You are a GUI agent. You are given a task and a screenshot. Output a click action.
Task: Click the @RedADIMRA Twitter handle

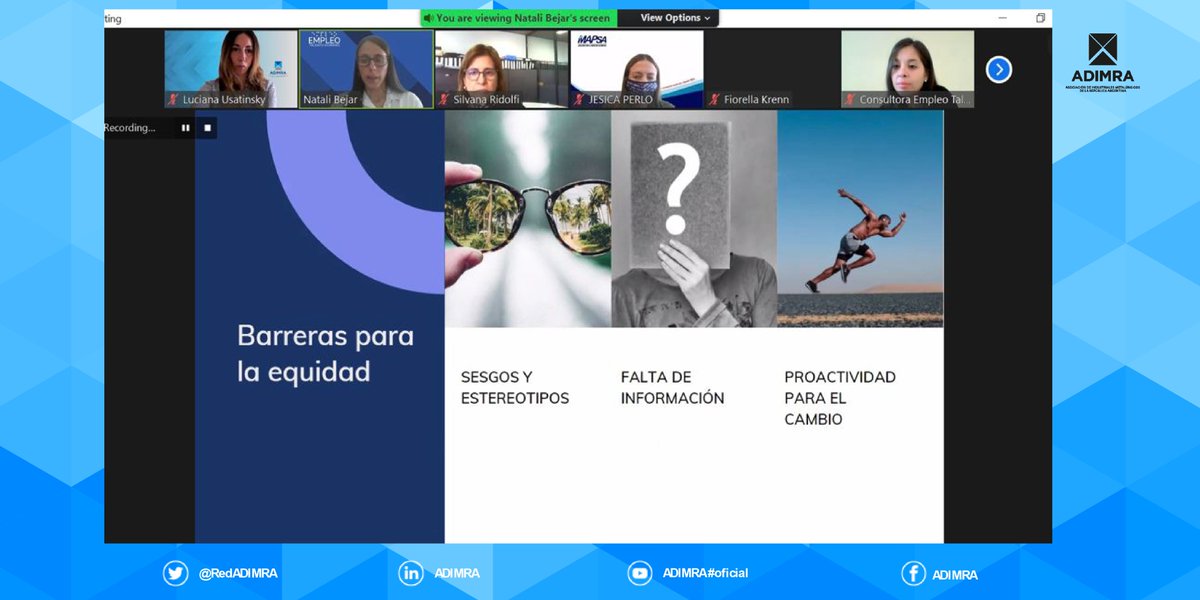pos(238,574)
